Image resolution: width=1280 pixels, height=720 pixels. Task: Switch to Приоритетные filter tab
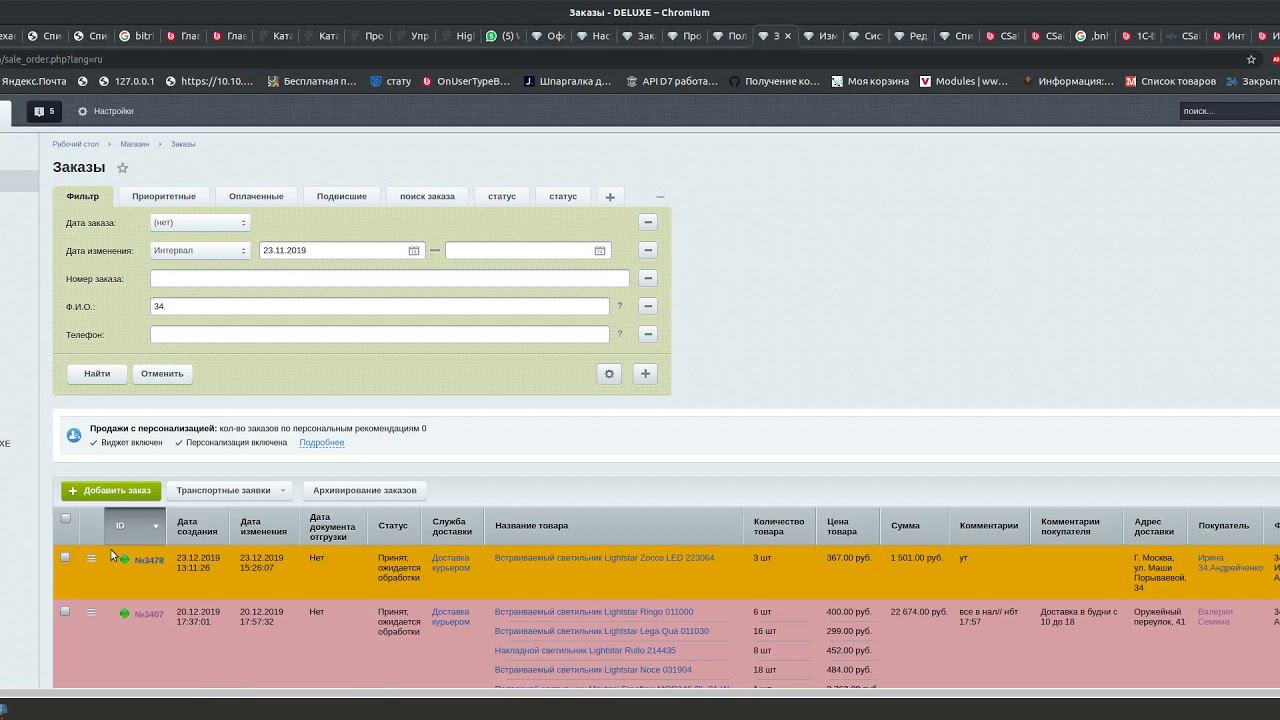coord(164,197)
